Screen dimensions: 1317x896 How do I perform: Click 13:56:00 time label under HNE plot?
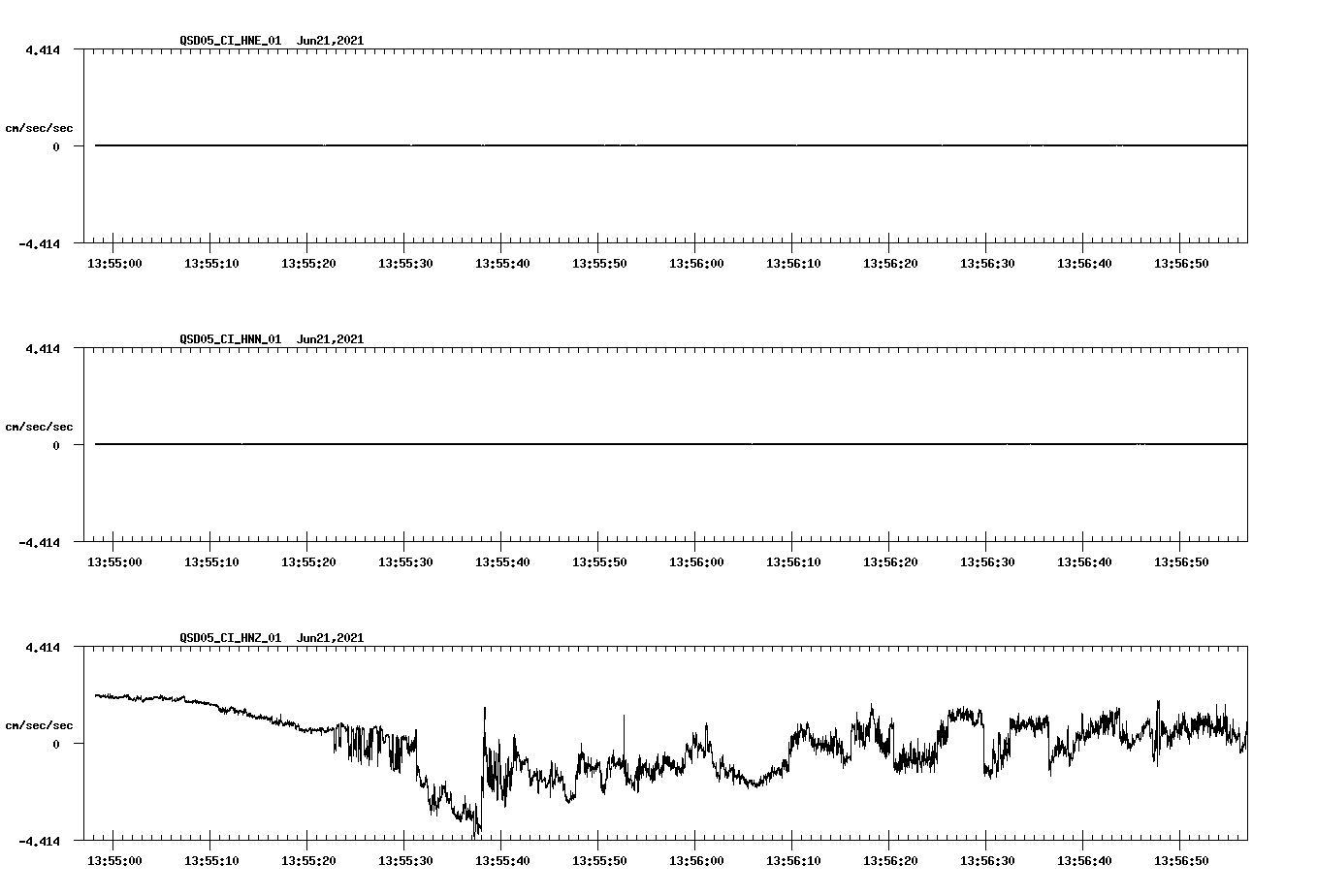coord(696,264)
